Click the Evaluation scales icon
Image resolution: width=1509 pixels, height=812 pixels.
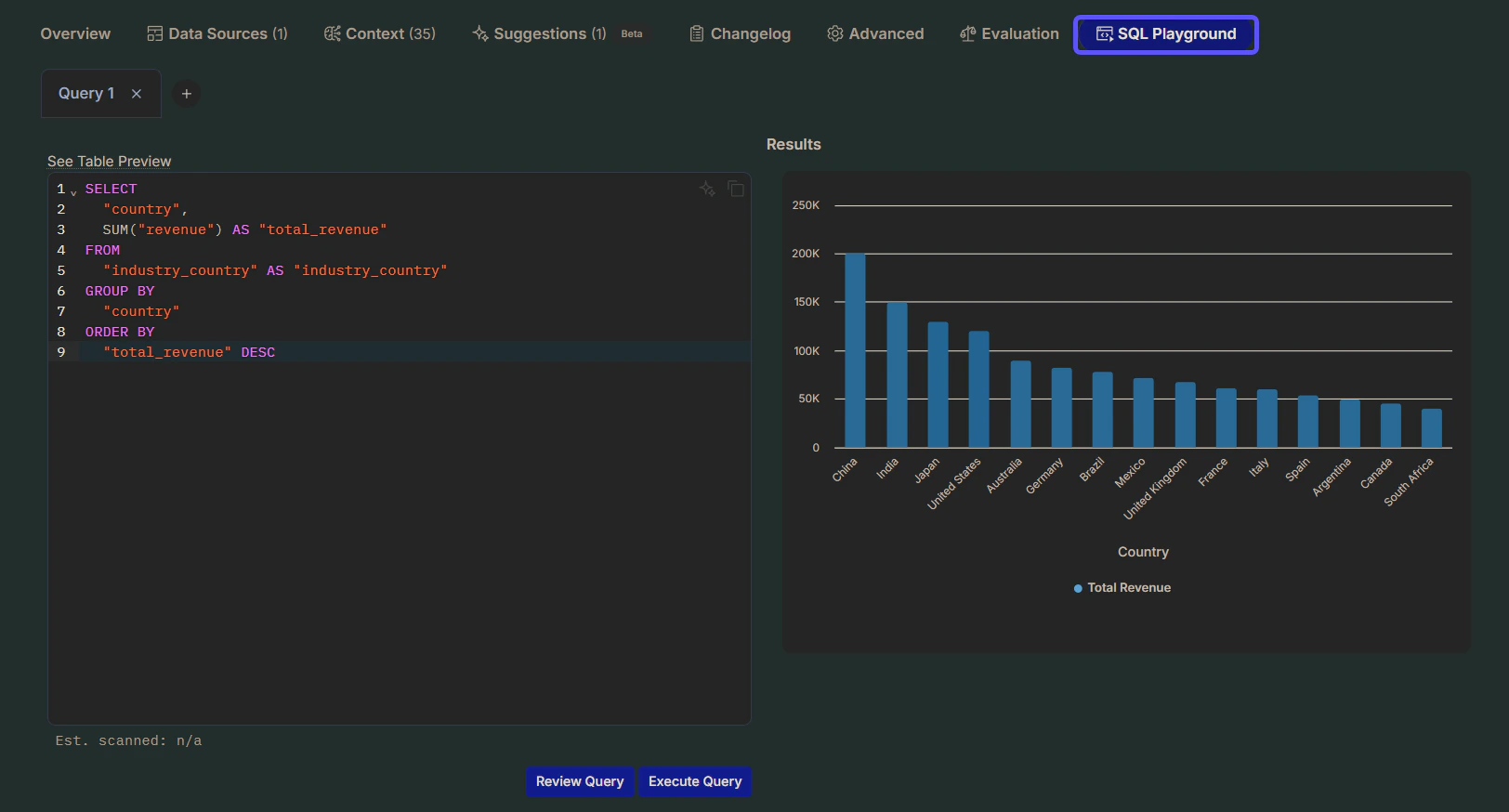pos(968,33)
